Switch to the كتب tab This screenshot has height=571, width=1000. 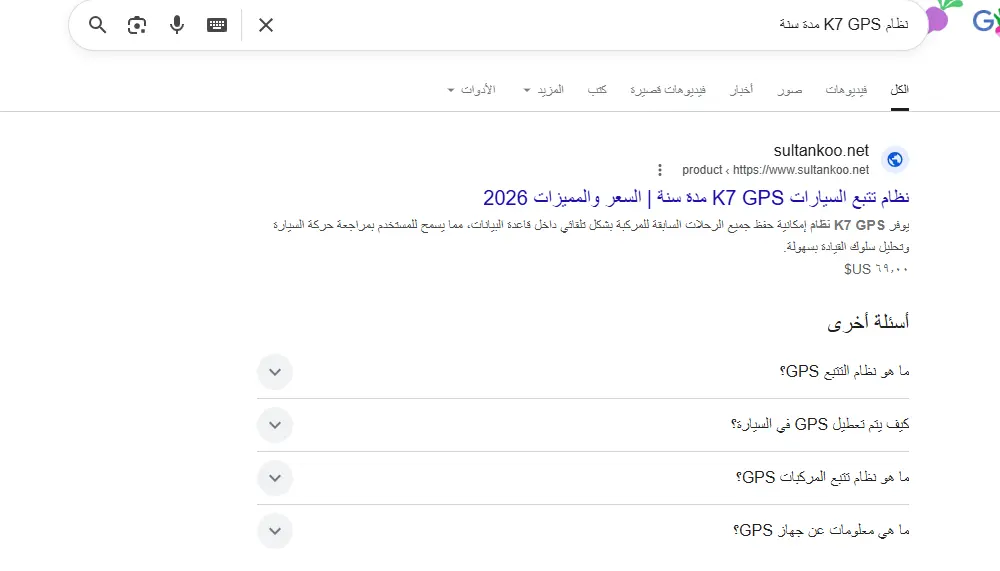click(x=597, y=89)
